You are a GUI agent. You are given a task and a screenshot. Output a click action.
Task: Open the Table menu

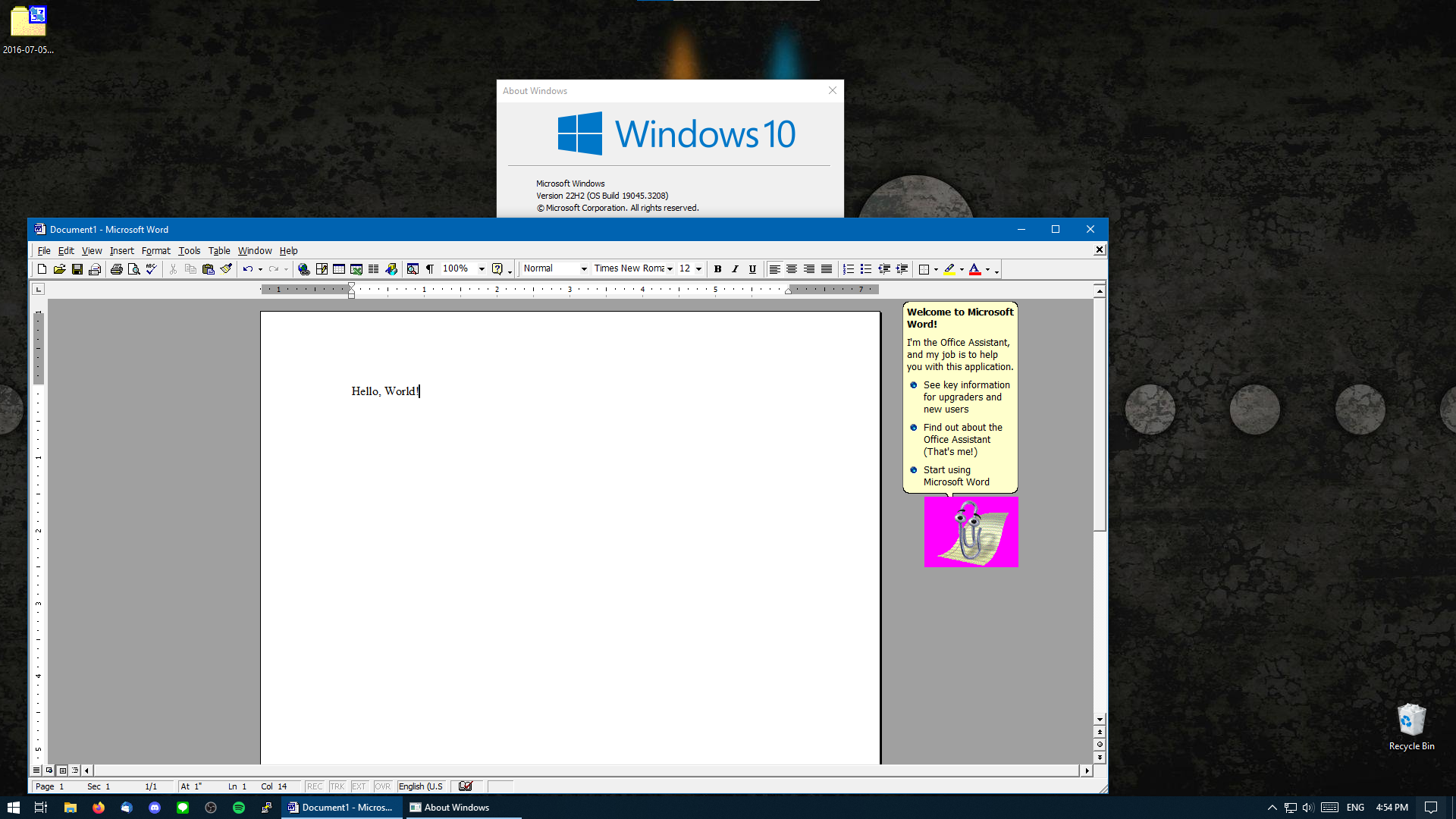point(219,251)
